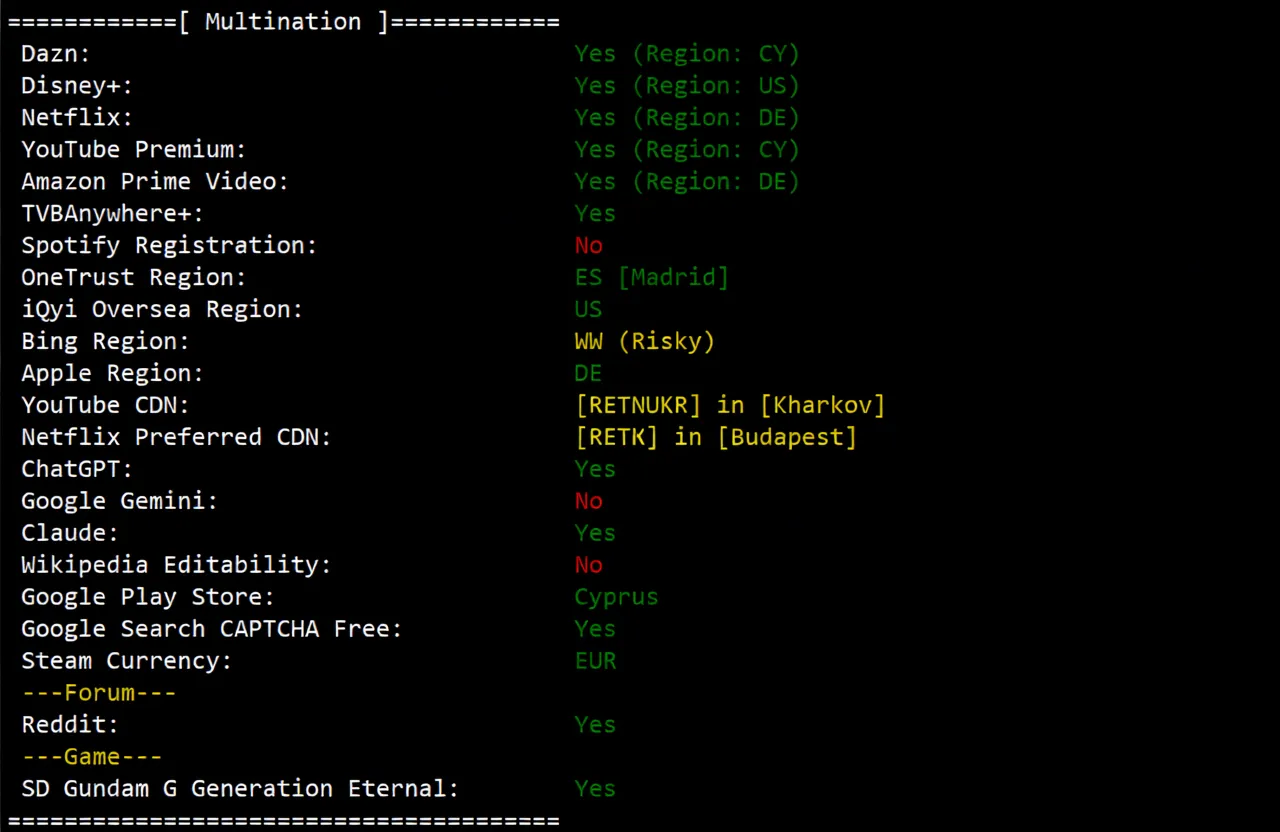Viewport: 1280px width, 832px height.
Task: Click the '[RETNUKR] in [Kharkov]' value
Action: point(730,406)
